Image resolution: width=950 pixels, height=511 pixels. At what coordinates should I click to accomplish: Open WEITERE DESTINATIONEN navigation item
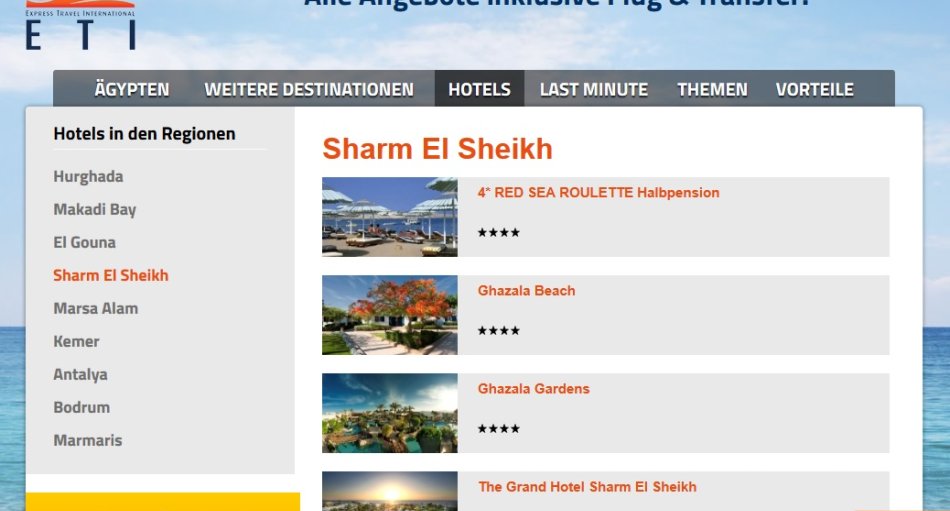point(309,89)
